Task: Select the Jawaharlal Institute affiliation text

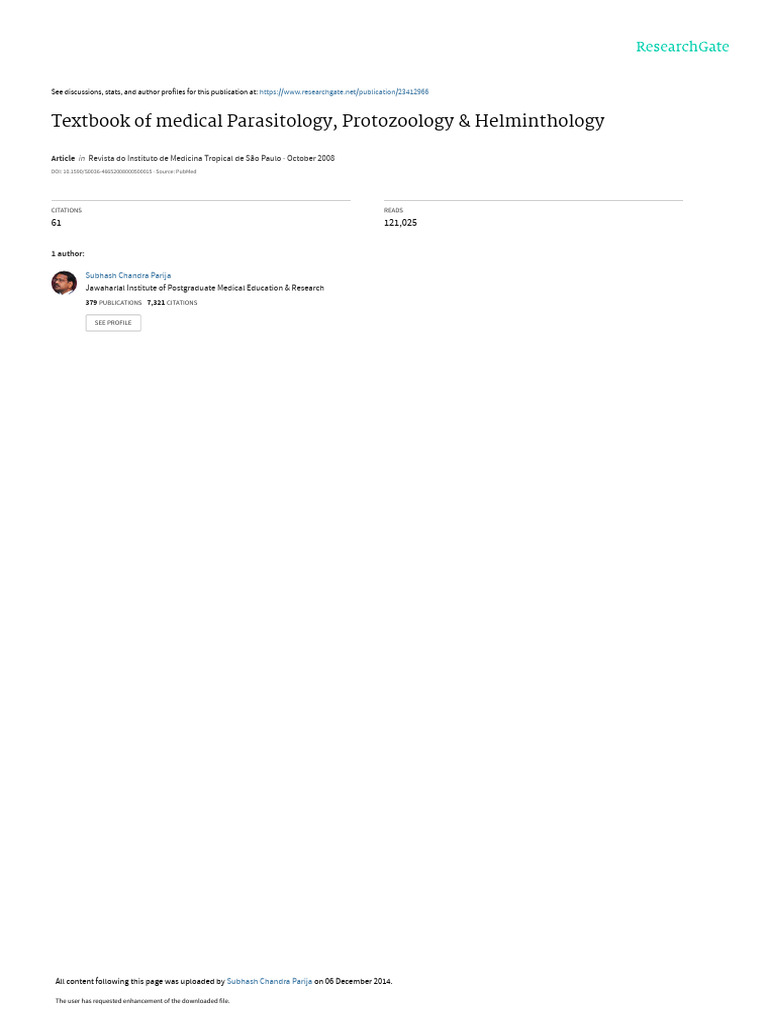Action: click(204, 288)
